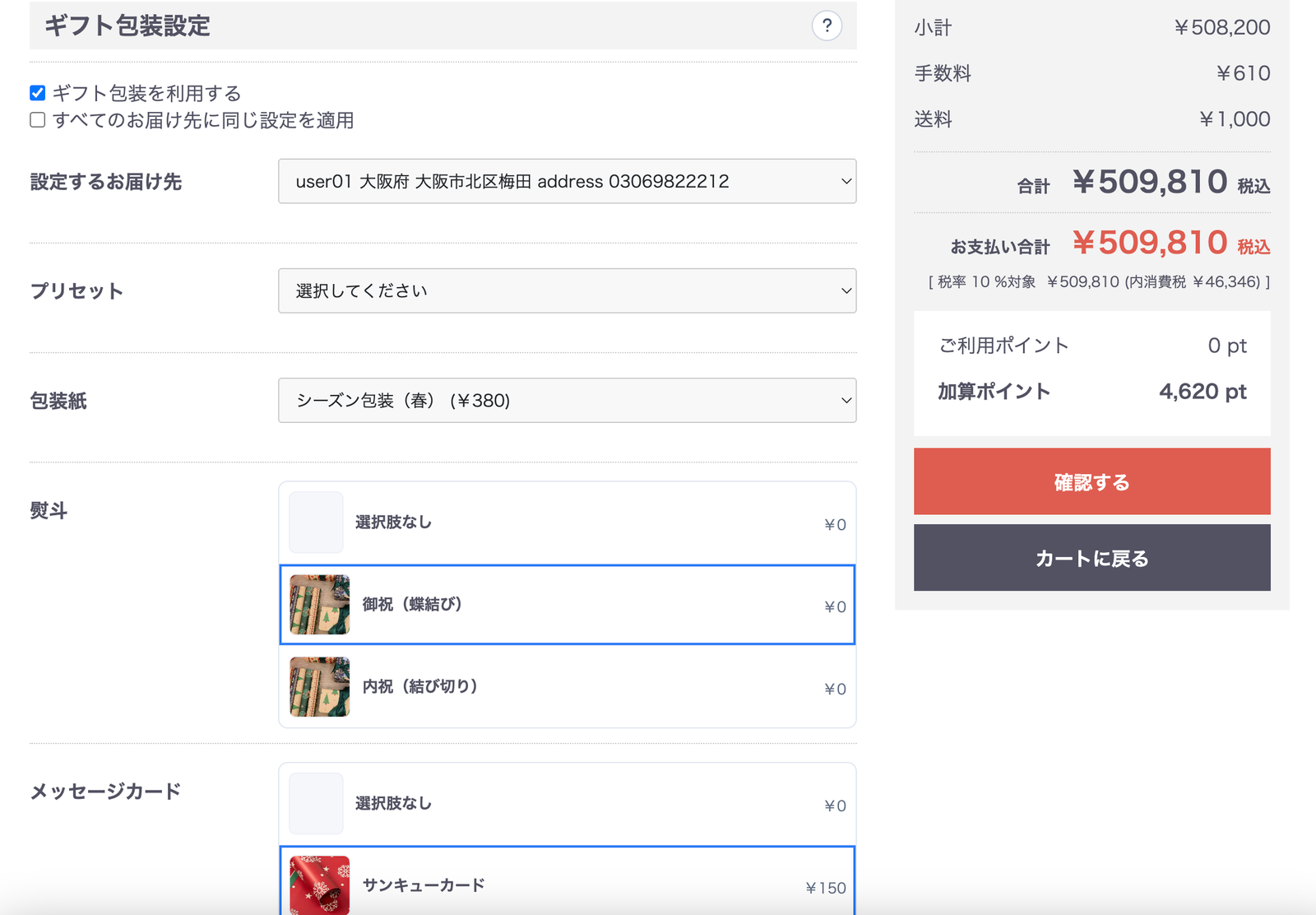Click the 確認する confirmation button
This screenshot has height=915, width=1316.
(x=1091, y=481)
